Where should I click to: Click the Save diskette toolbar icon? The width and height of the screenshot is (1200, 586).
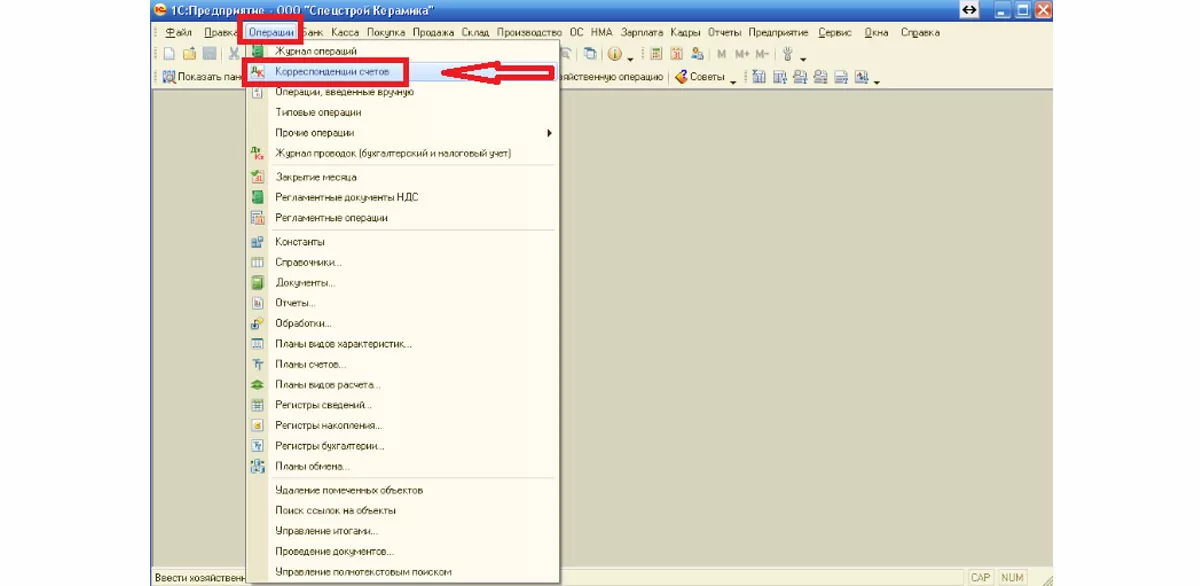(209, 54)
